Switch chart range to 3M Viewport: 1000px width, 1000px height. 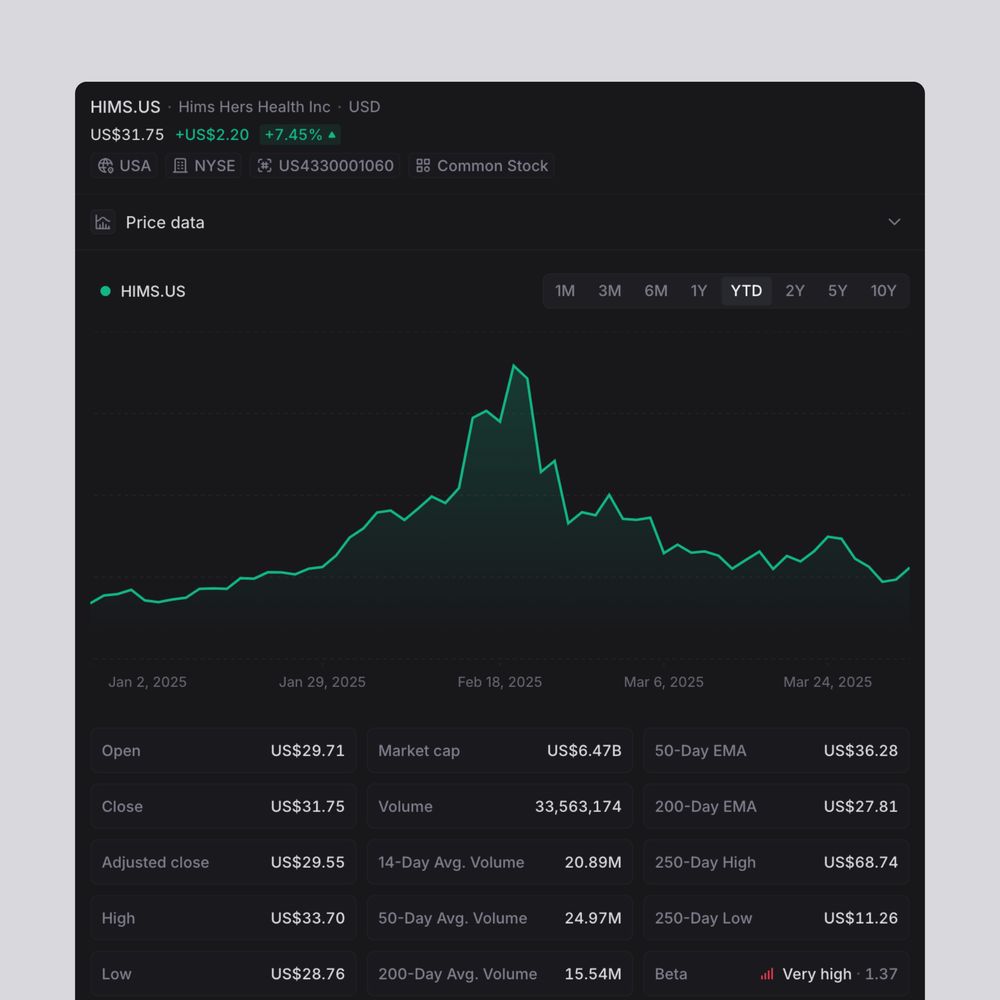coord(610,291)
